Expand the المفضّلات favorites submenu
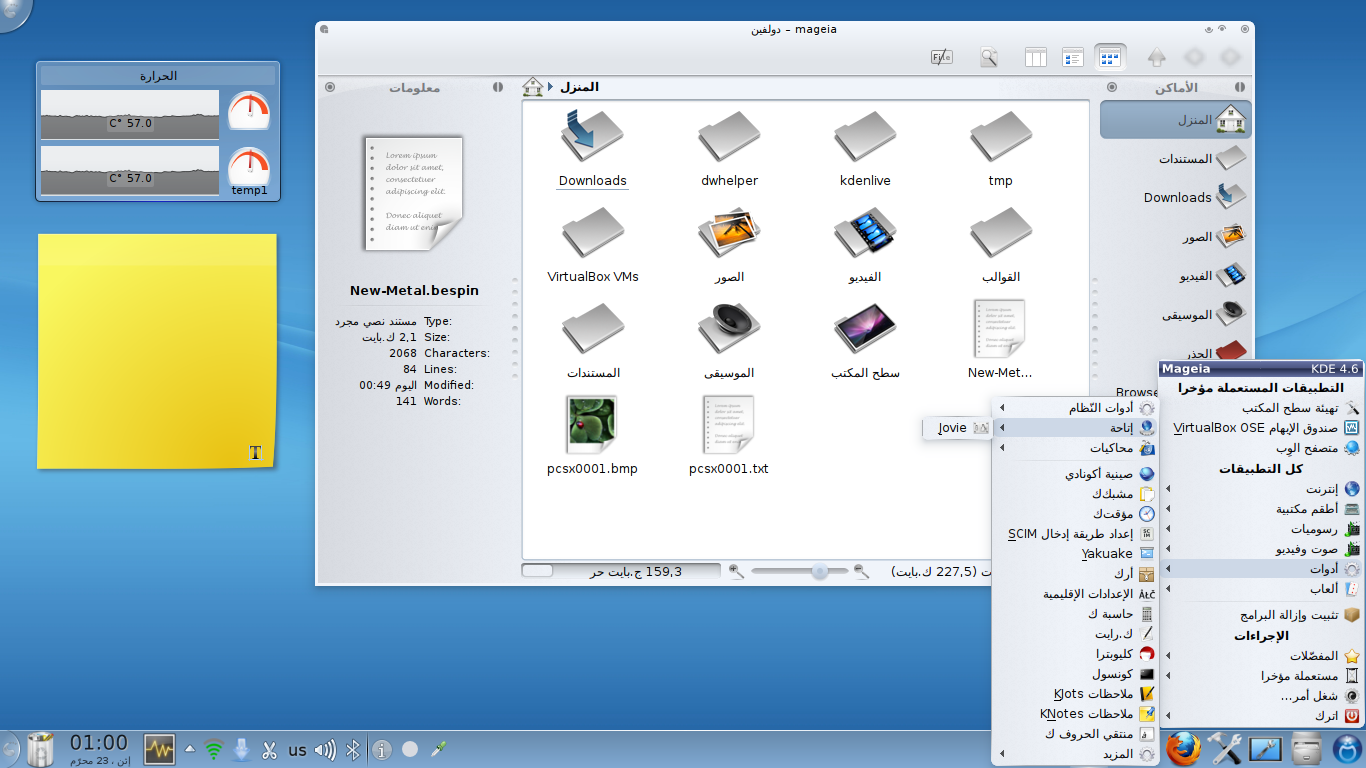Screen dimensions: 1366x768 (1262, 656)
